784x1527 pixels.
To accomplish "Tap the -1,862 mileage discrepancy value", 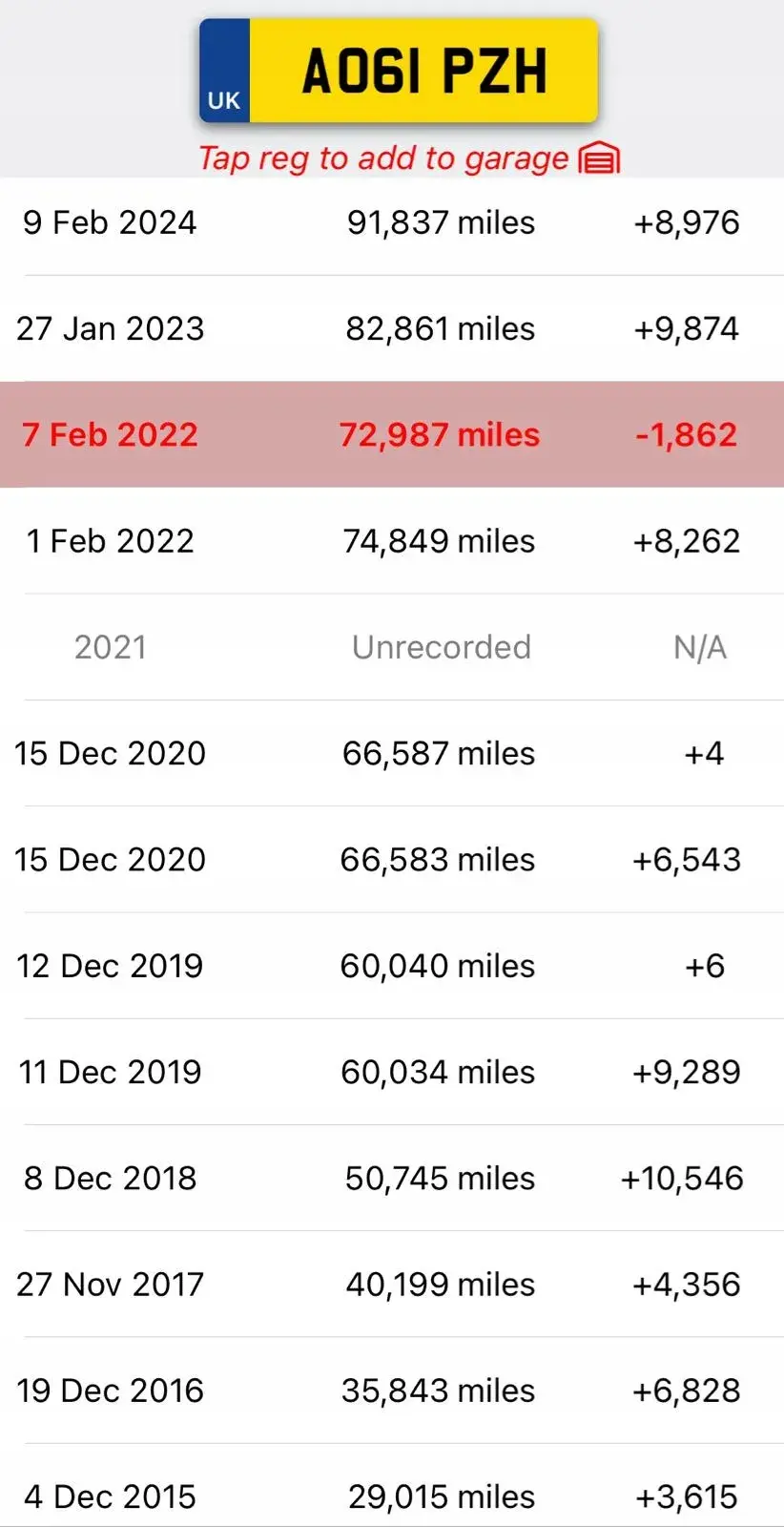I will 687,434.
